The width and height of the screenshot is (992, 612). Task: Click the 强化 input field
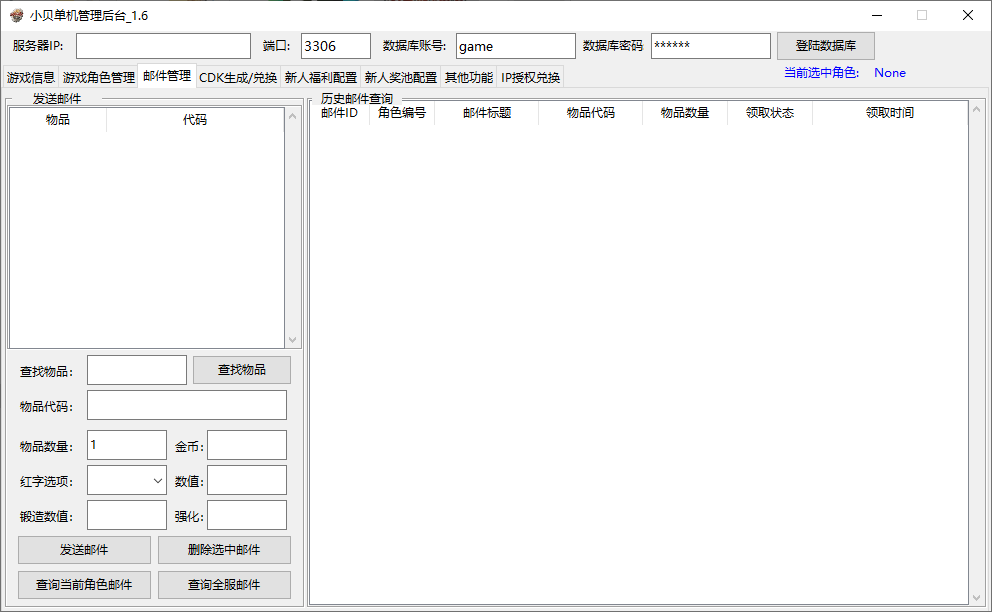(247, 515)
